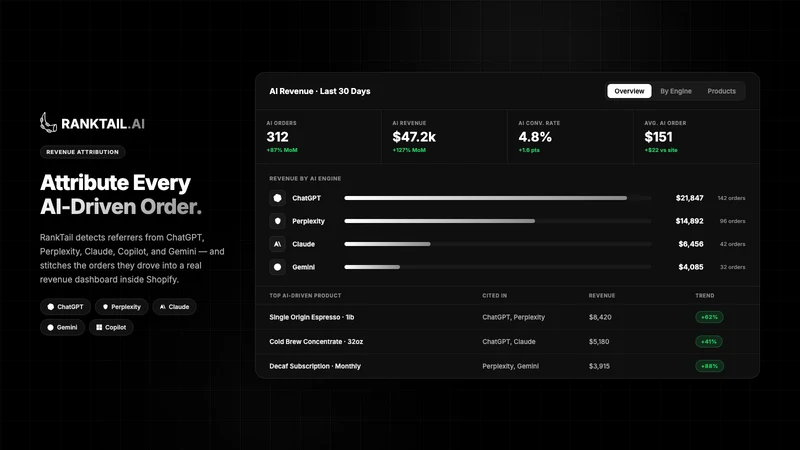Viewport: 800px width, 450px height.
Task: Click the $5,180 revenue cell
Action: (x=599, y=341)
